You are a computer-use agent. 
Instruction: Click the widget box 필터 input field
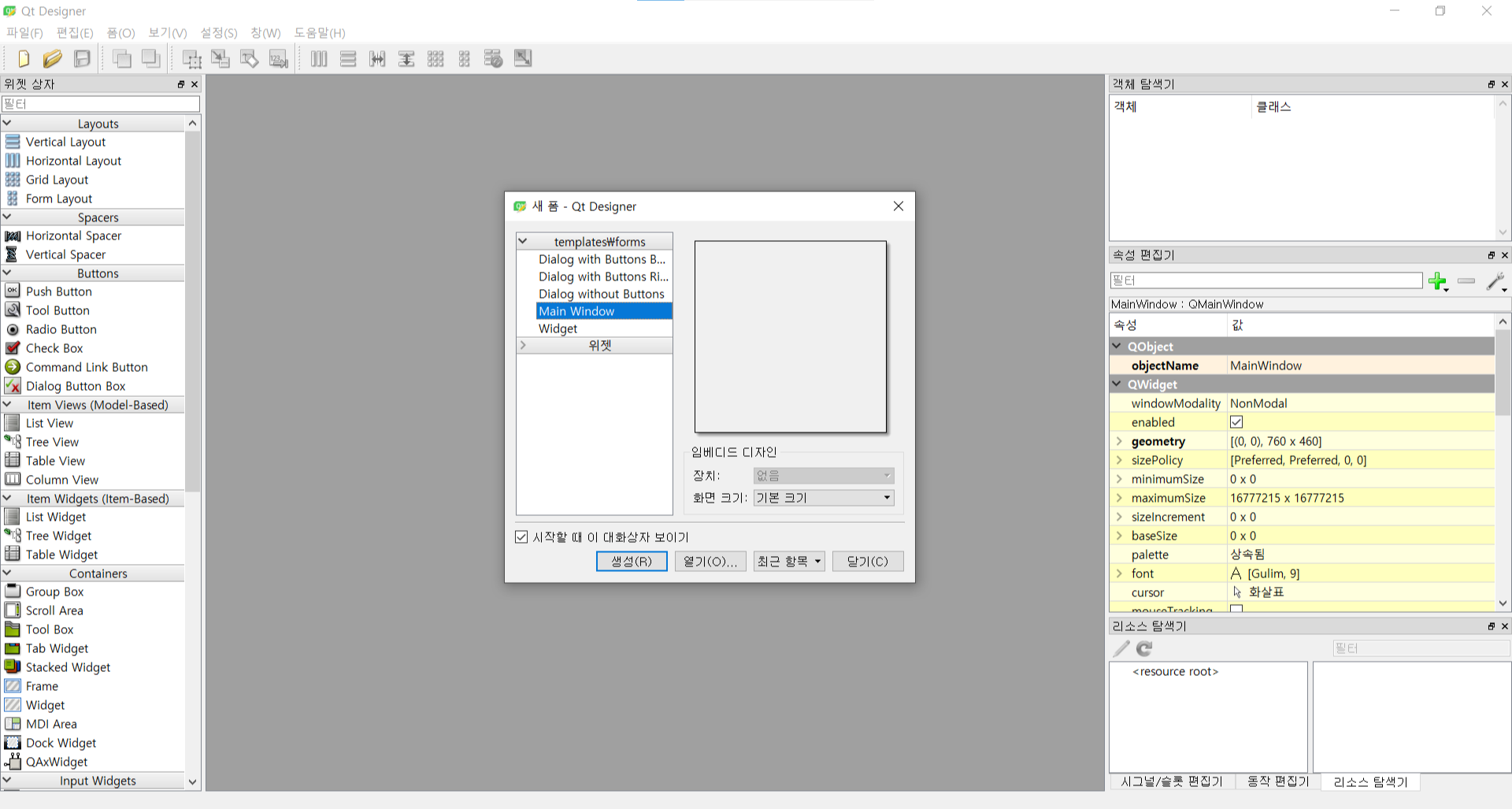tap(101, 104)
